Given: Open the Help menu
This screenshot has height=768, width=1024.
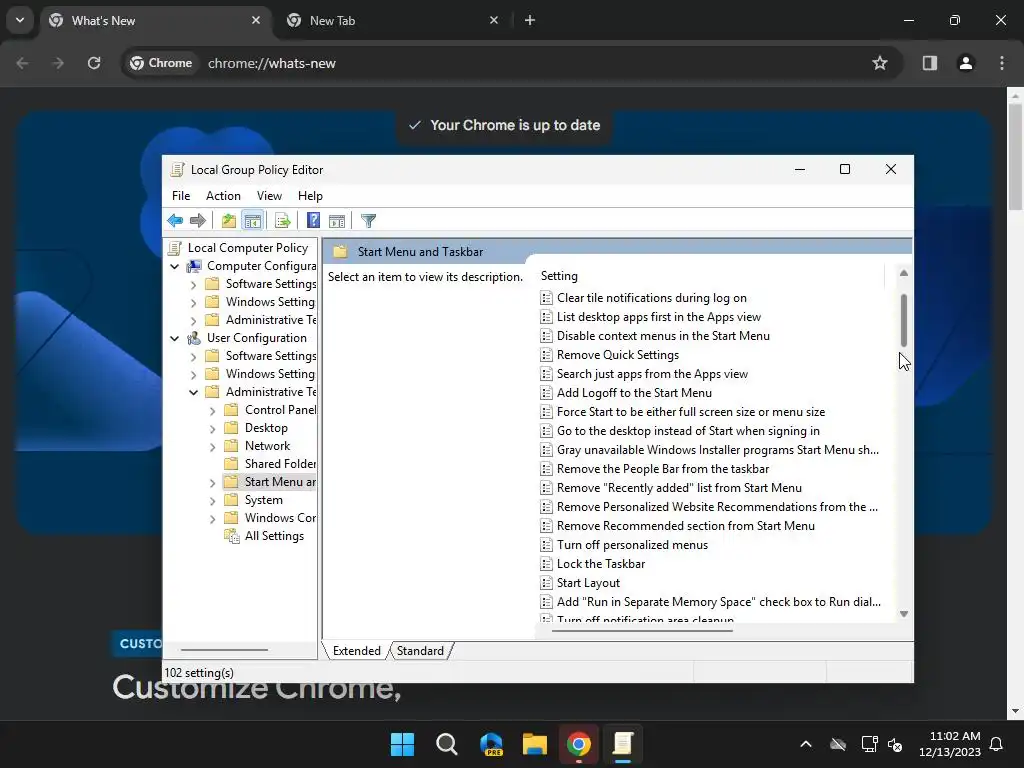Looking at the screenshot, I should [310, 196].
